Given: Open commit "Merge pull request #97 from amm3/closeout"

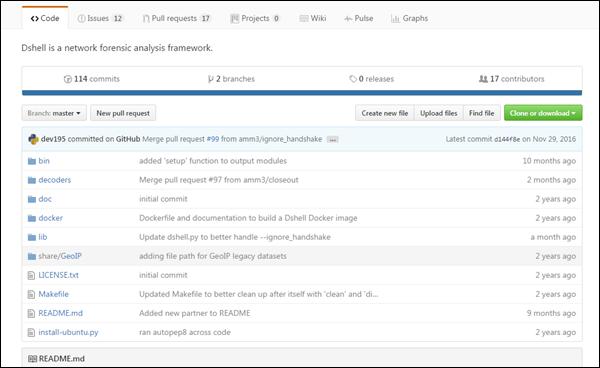Looking at the screenshot, I should click(218, 180).
